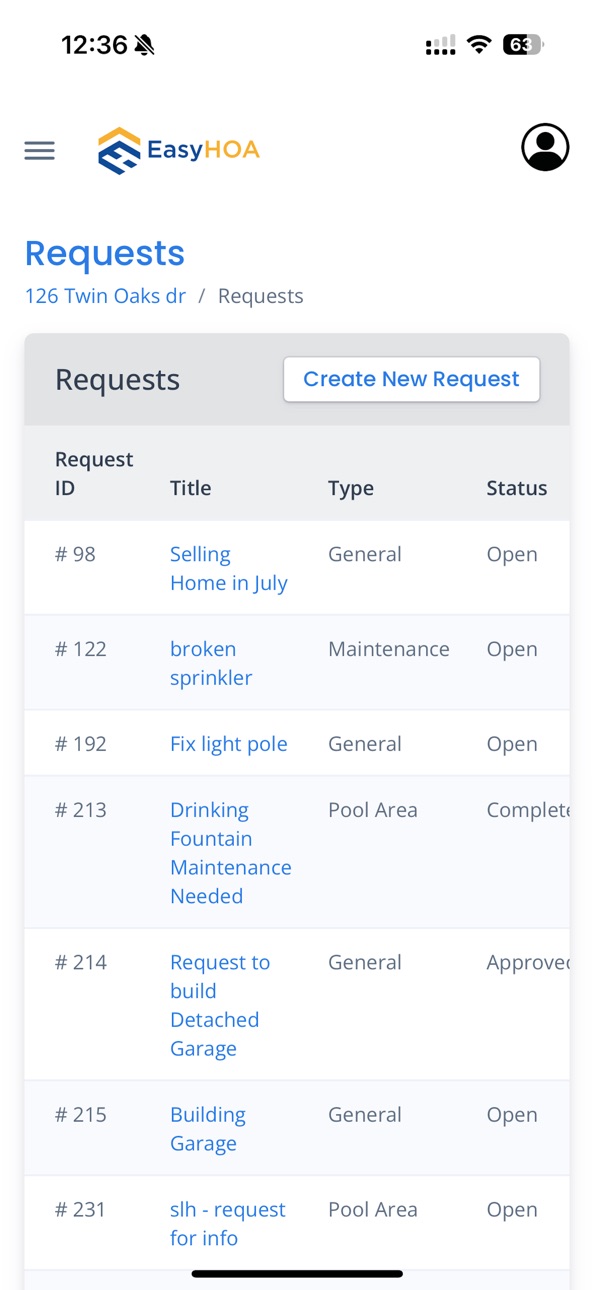
Task: Tap the silent mode bell icon
Action: [145, 45]
